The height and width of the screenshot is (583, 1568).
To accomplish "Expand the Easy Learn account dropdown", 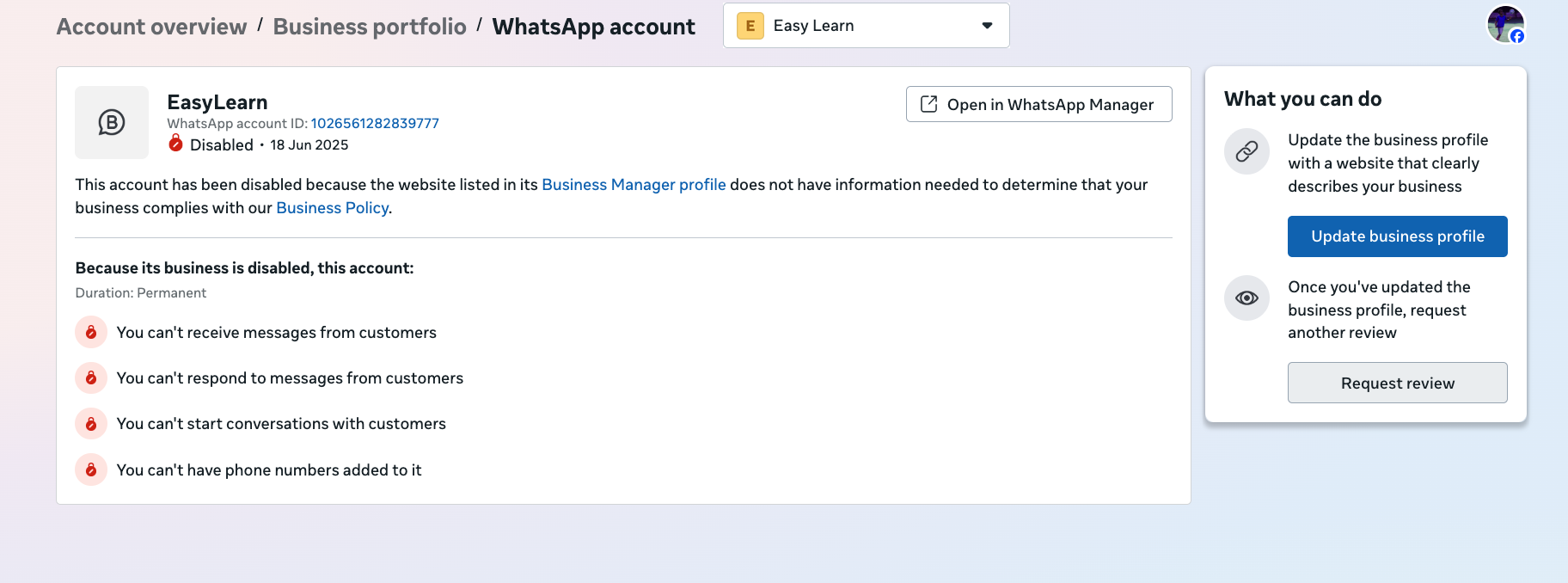I will tap(866, 26).
